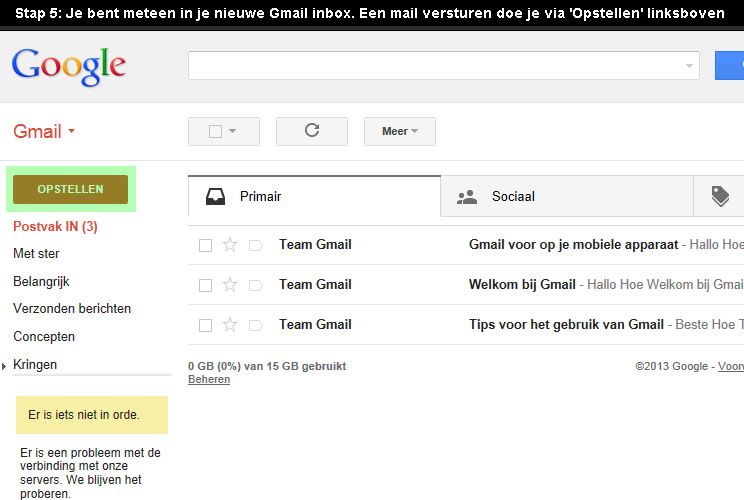Tick checkbox for 'Tips voor het gebruik' mail

pos(205,325)
